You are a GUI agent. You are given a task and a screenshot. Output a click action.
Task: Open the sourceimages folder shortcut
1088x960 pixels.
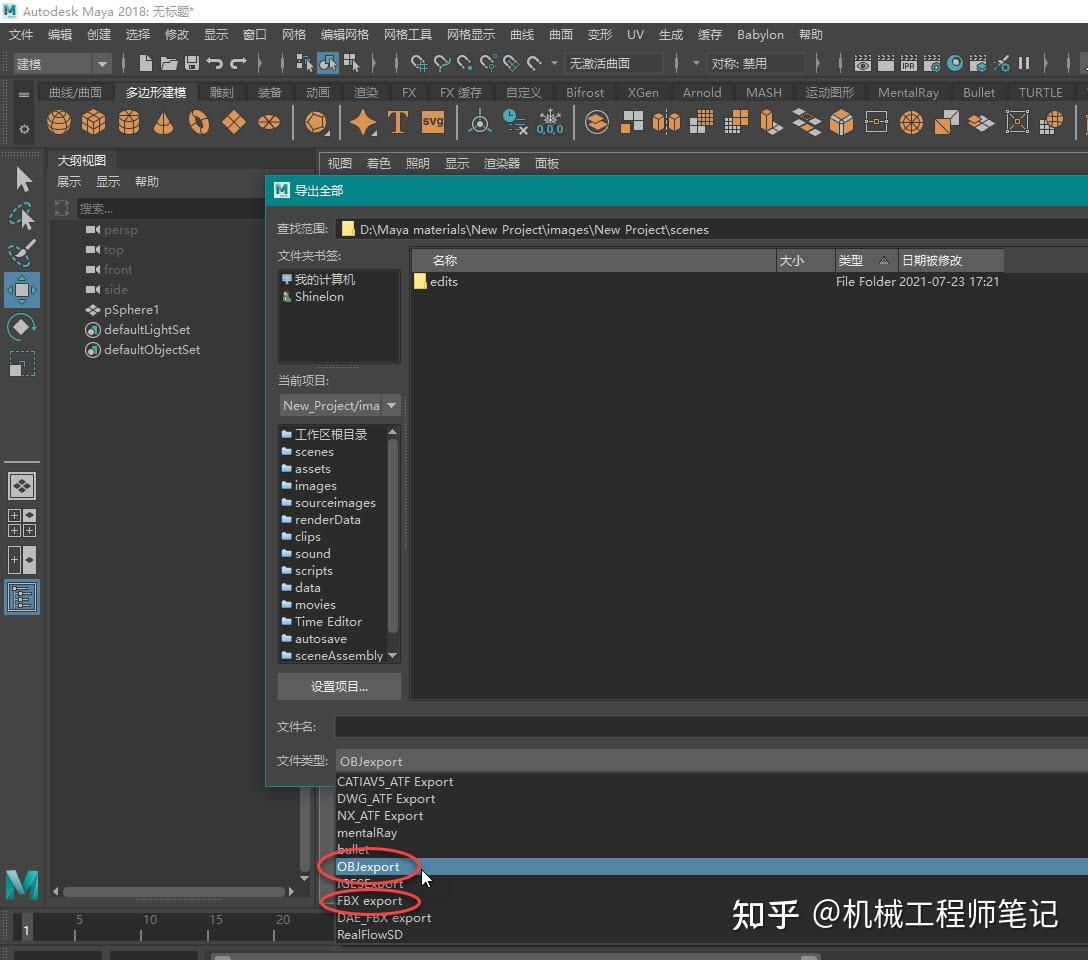(328, 503)
